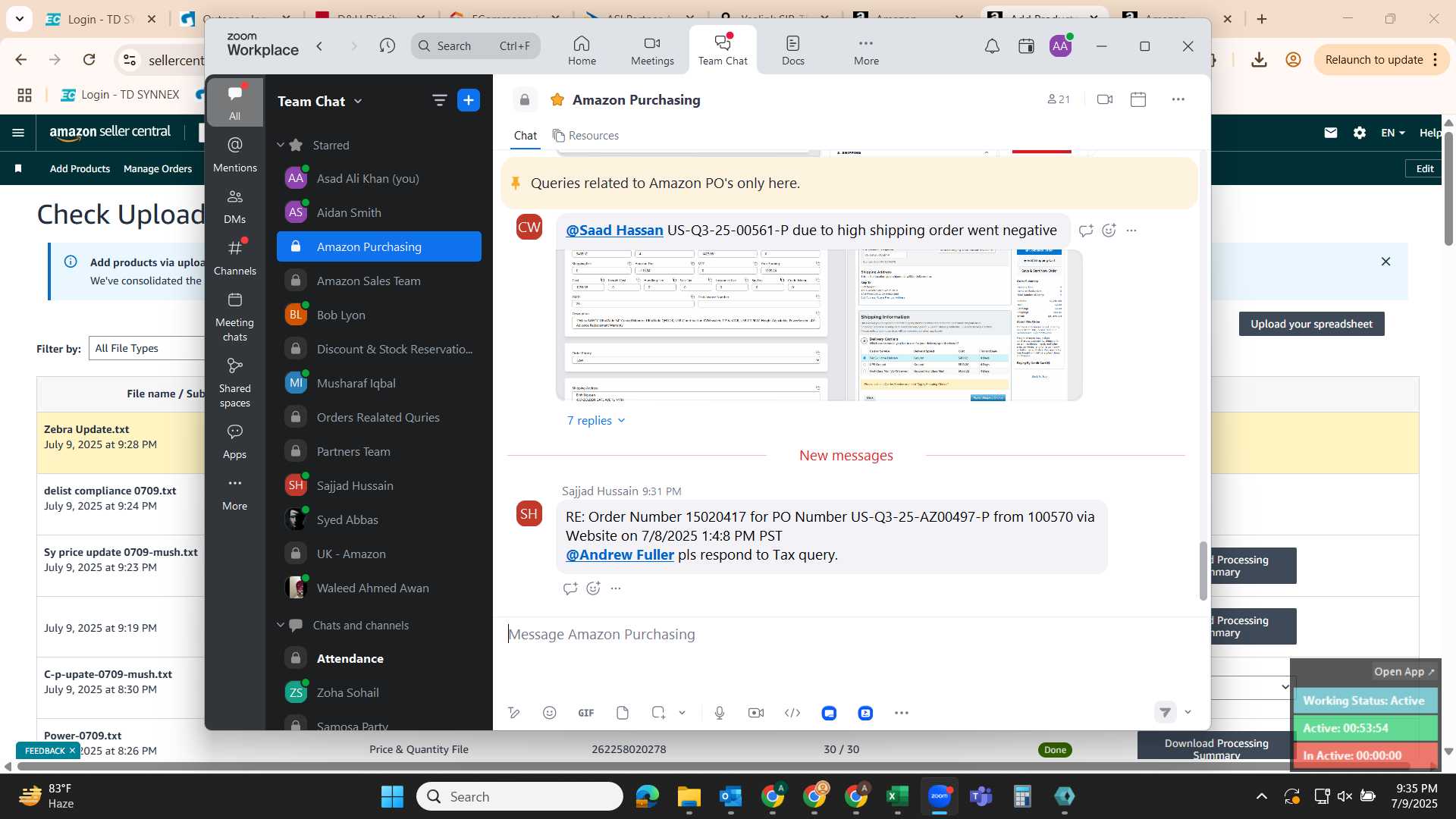Collapse Starred section
Viewport: 1456px width, 819px height.
tap(281, 145)
